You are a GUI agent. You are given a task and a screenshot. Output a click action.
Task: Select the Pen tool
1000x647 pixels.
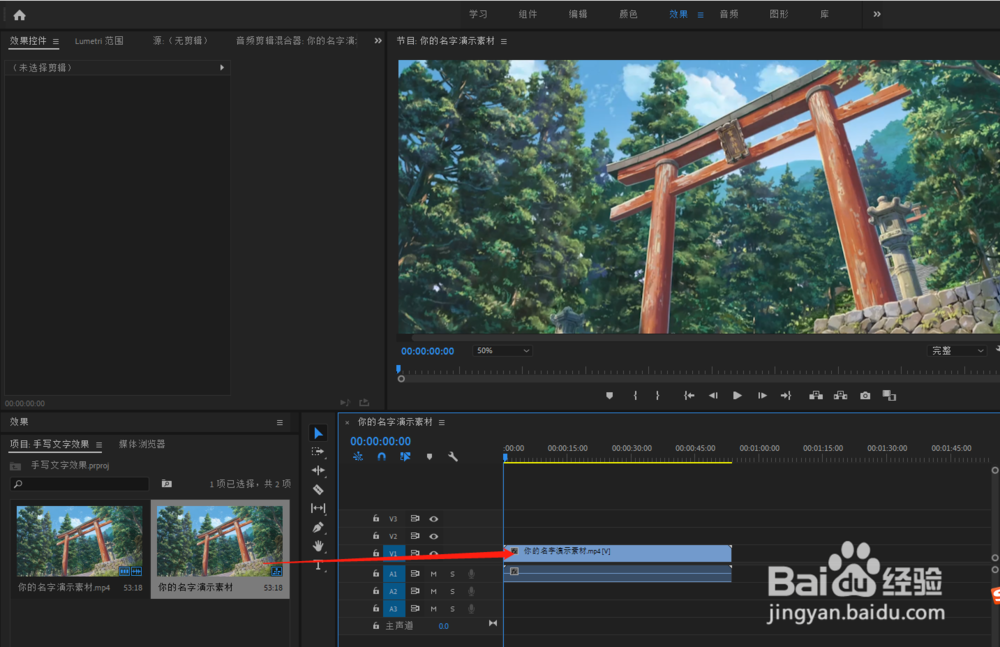point(318,527)
